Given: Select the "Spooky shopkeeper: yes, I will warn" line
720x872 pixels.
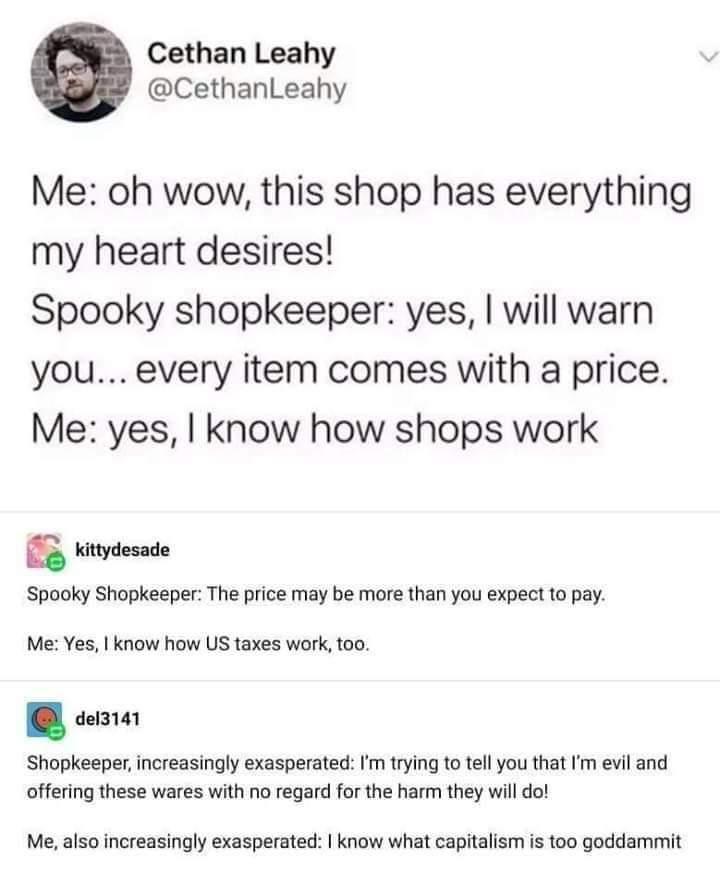Looking at the screenshot, I should 342,311.
